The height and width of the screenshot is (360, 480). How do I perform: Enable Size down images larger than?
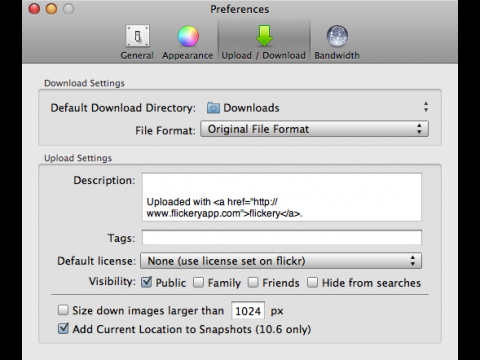pyautogui.click(x=63, y=310)
